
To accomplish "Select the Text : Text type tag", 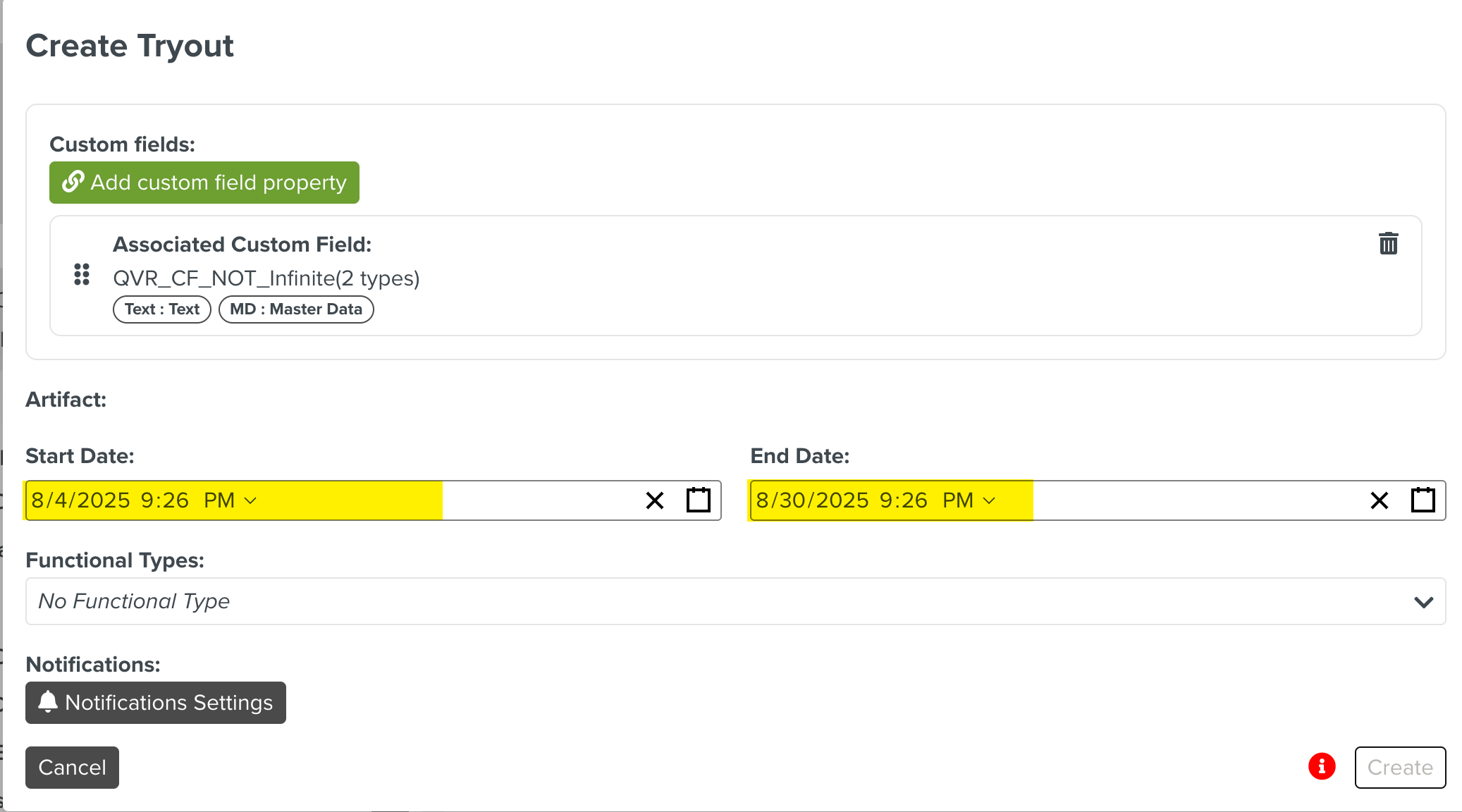I will coord(162,309).
